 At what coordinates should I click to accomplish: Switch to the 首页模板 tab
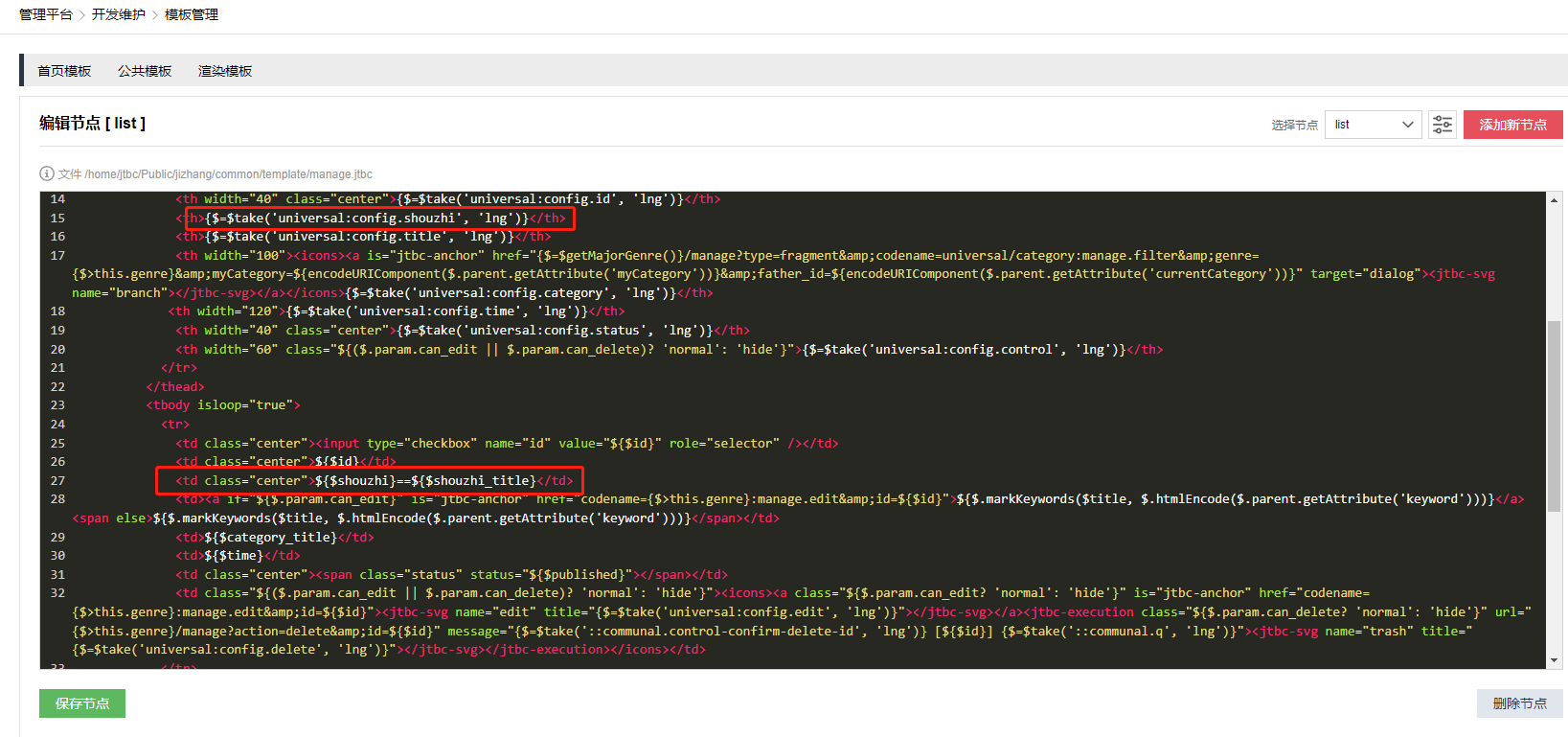click(x=64, y=71)
